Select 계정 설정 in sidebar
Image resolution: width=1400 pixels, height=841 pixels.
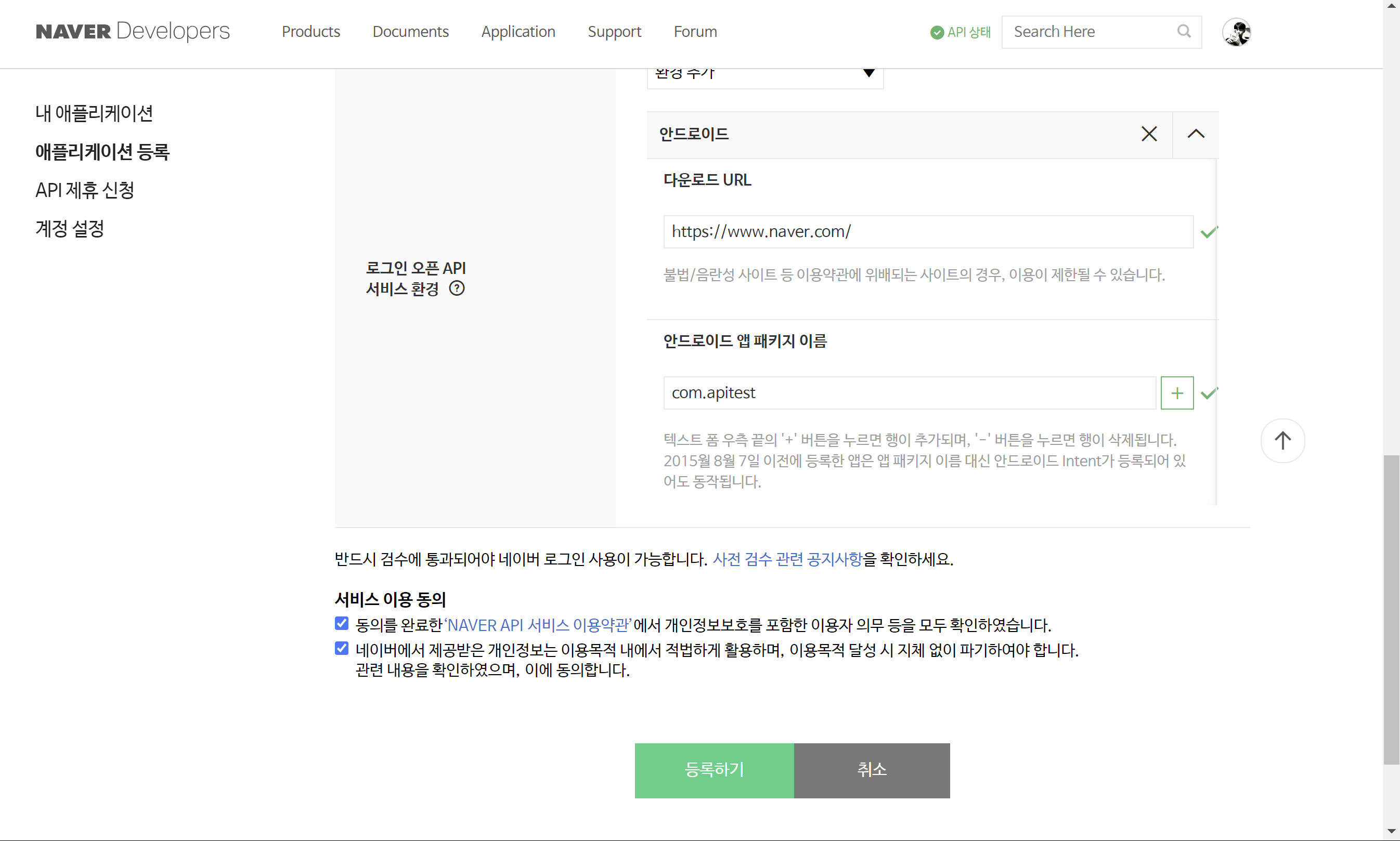click(70, 229)
